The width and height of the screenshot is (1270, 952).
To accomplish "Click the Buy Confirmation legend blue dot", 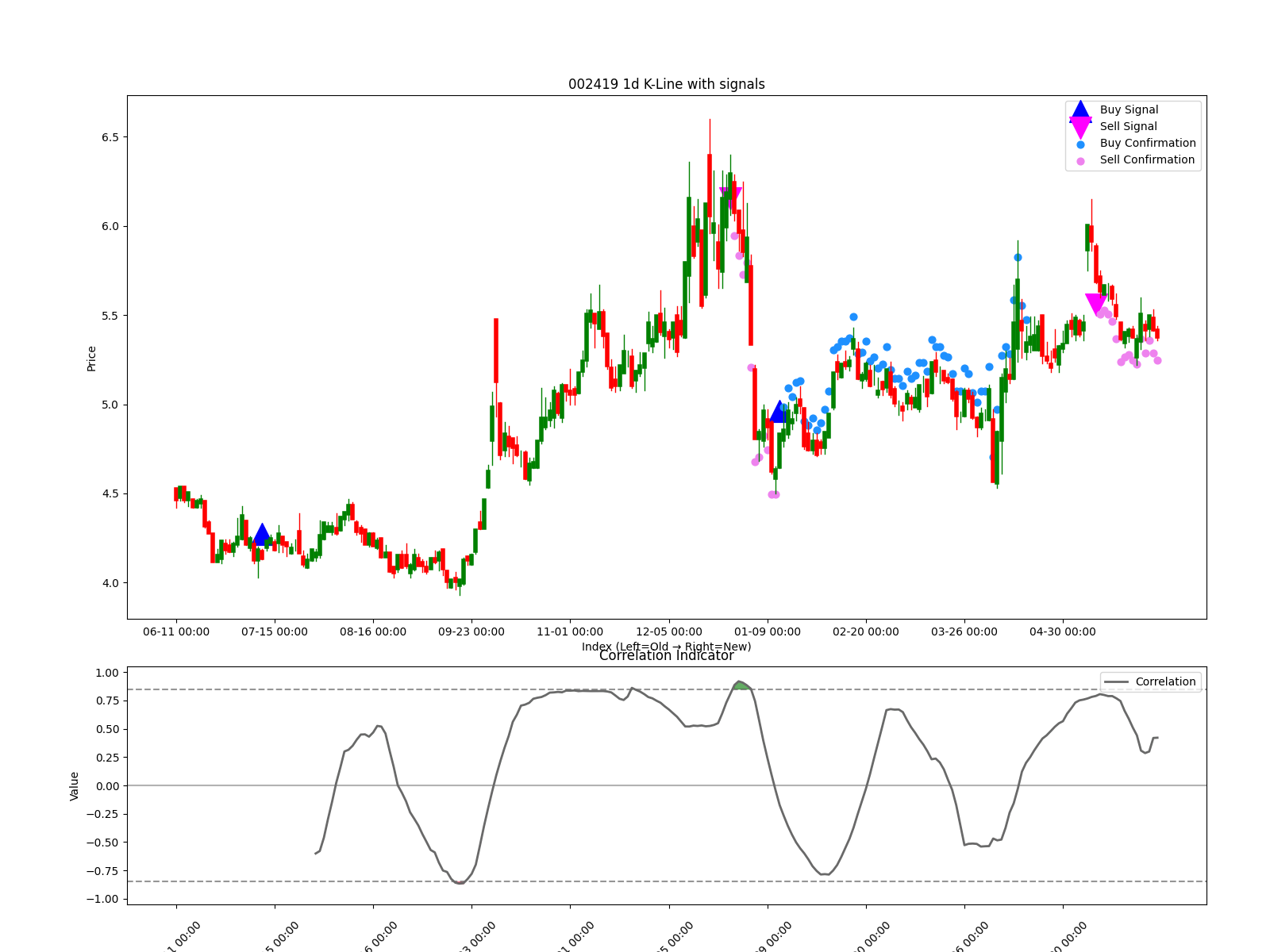I will point(1080,144).
